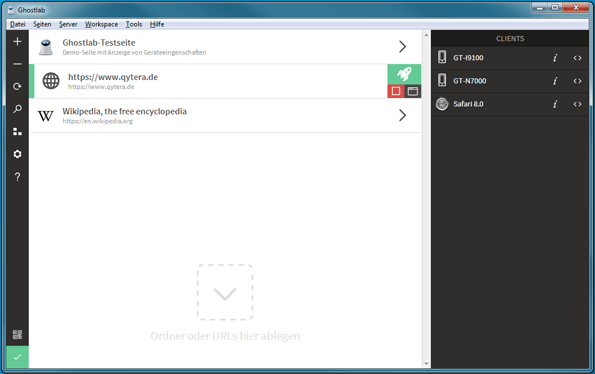
Task: Click the site list scrollbar up arrow
Action: click(x=426, y=35)
